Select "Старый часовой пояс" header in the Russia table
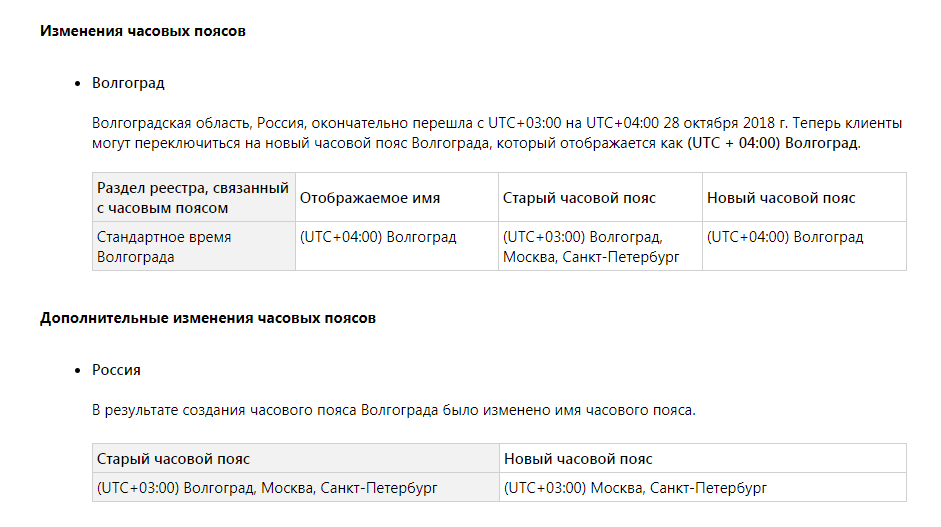Screen dimensions: 941x527 (x=174, y=459)
